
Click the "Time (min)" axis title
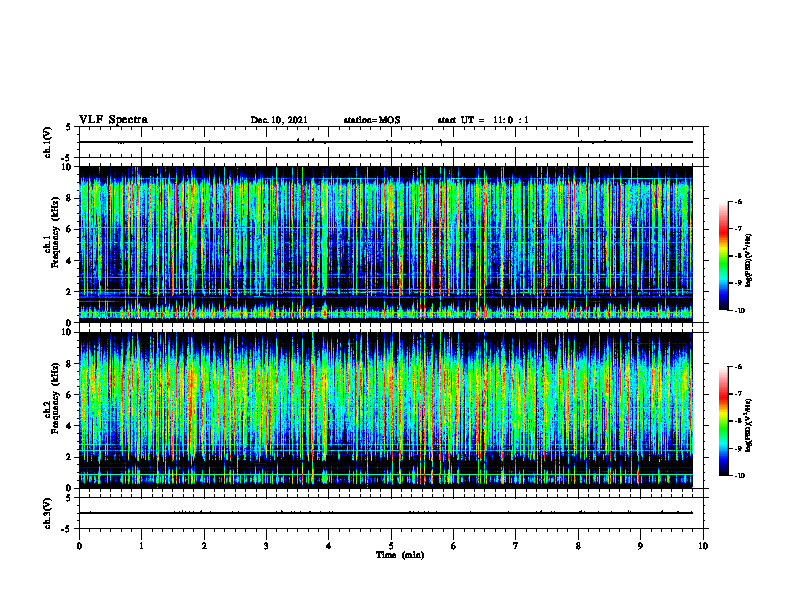pos(400,555)
